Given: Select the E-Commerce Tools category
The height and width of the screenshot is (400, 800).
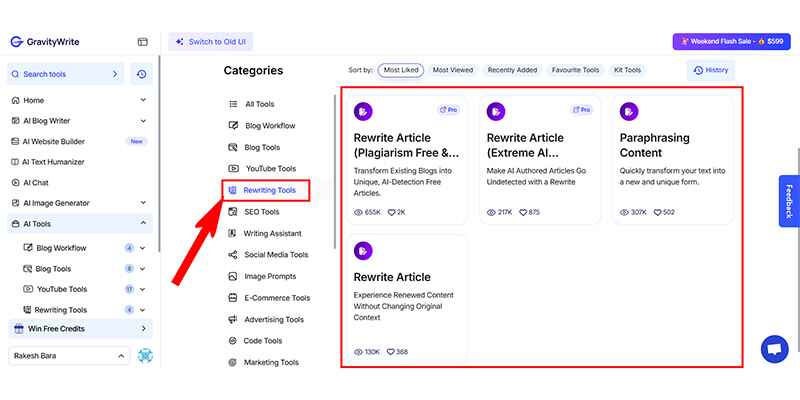Looking at the screenshot, I should [x=269, y=298].
